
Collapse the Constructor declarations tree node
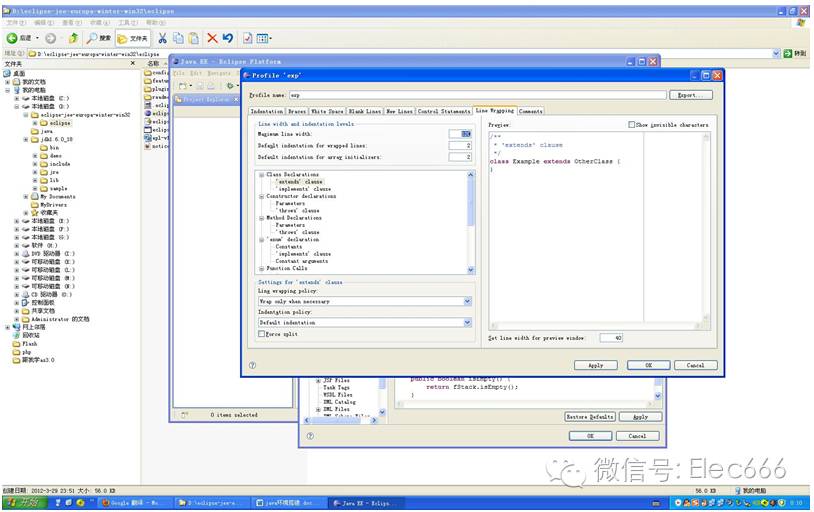click(x=262, y=196)
